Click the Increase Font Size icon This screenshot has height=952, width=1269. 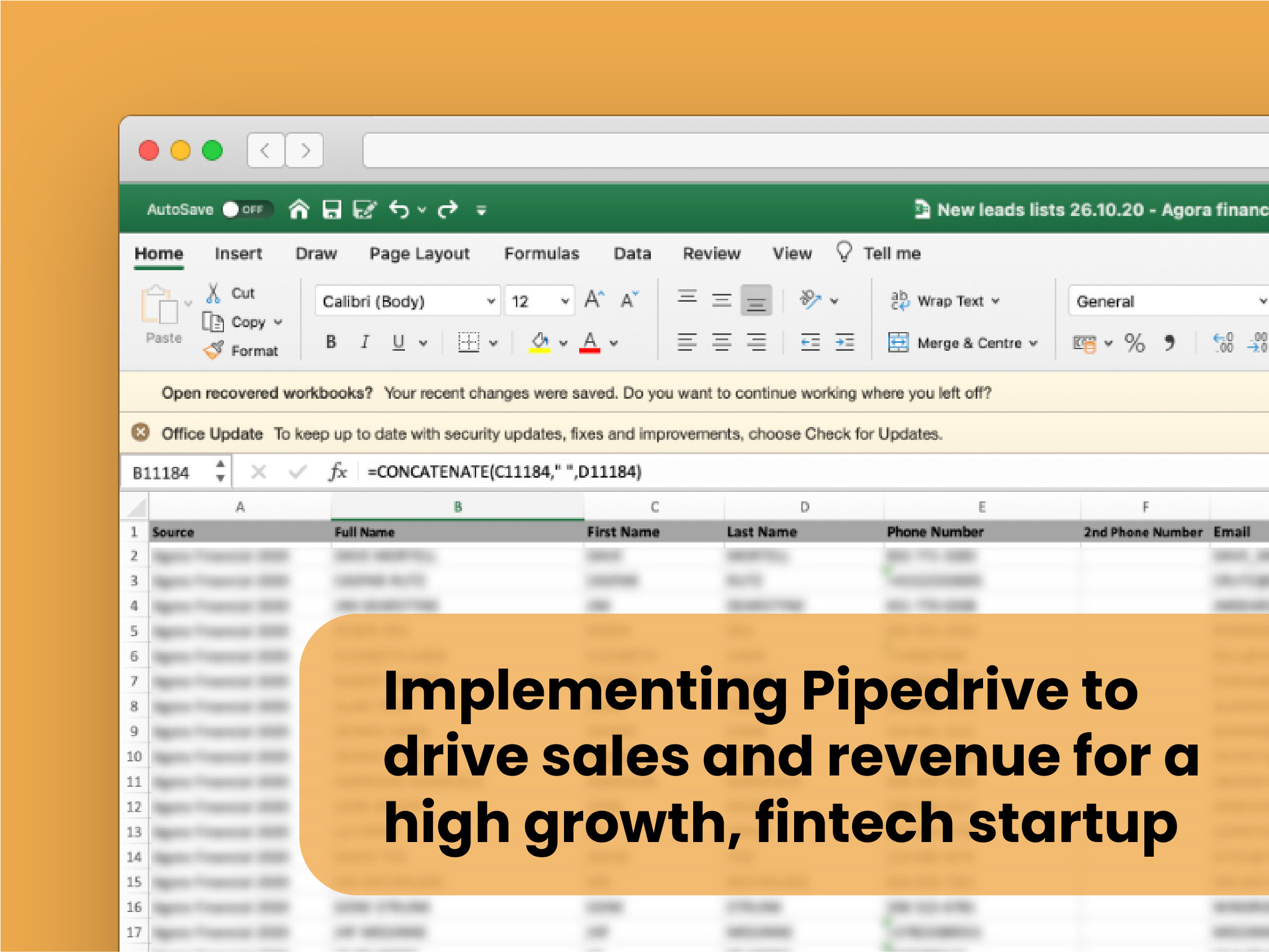(x=594, y=299)
